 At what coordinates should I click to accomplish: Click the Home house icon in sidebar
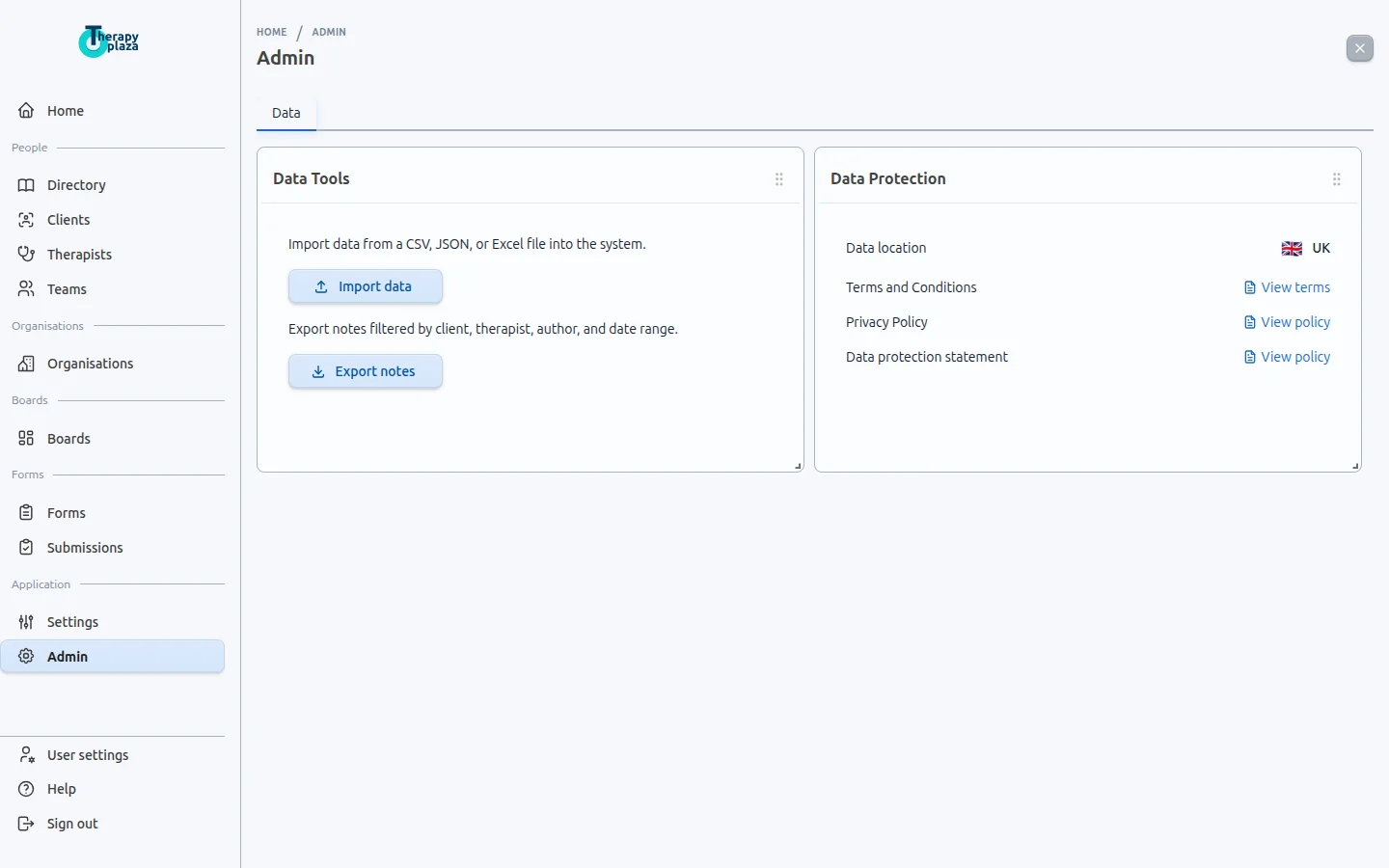tap(26, 111)
